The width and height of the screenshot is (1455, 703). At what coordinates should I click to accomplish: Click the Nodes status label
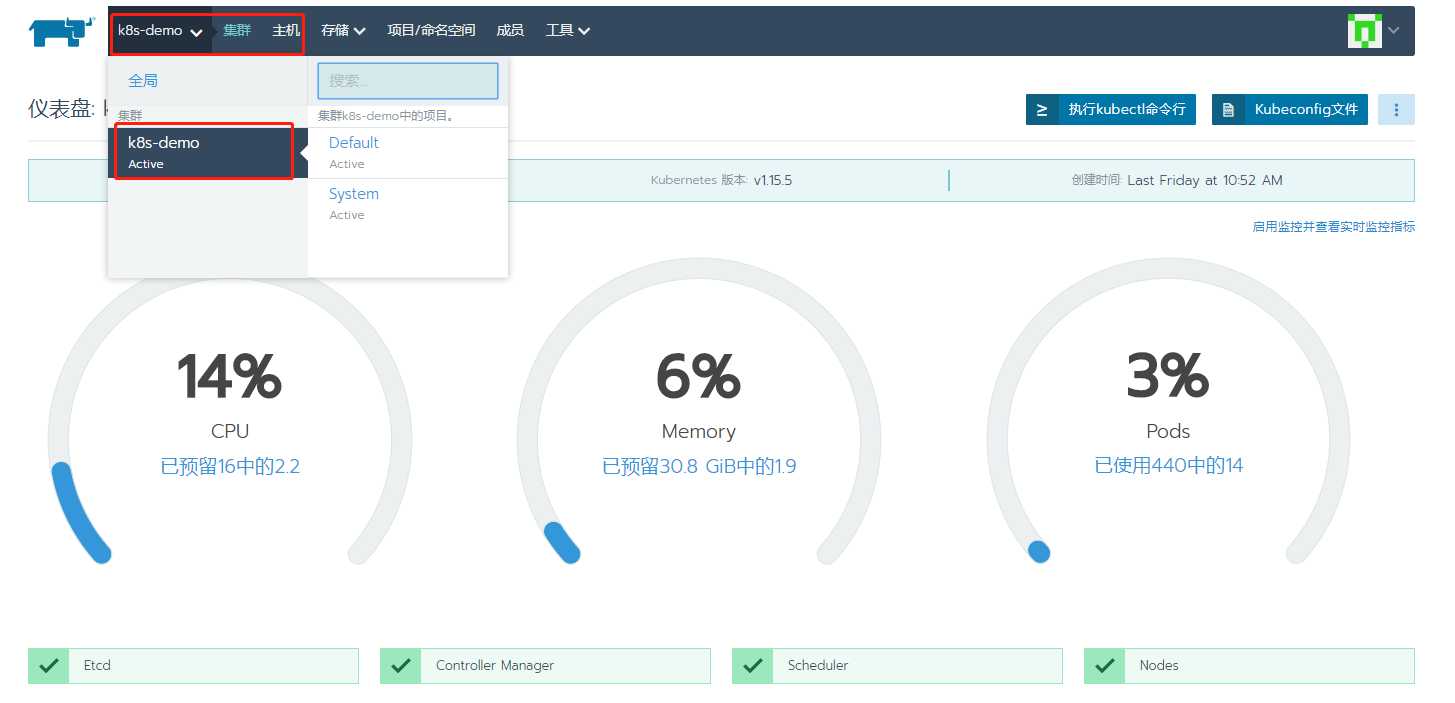(1159, 666)
